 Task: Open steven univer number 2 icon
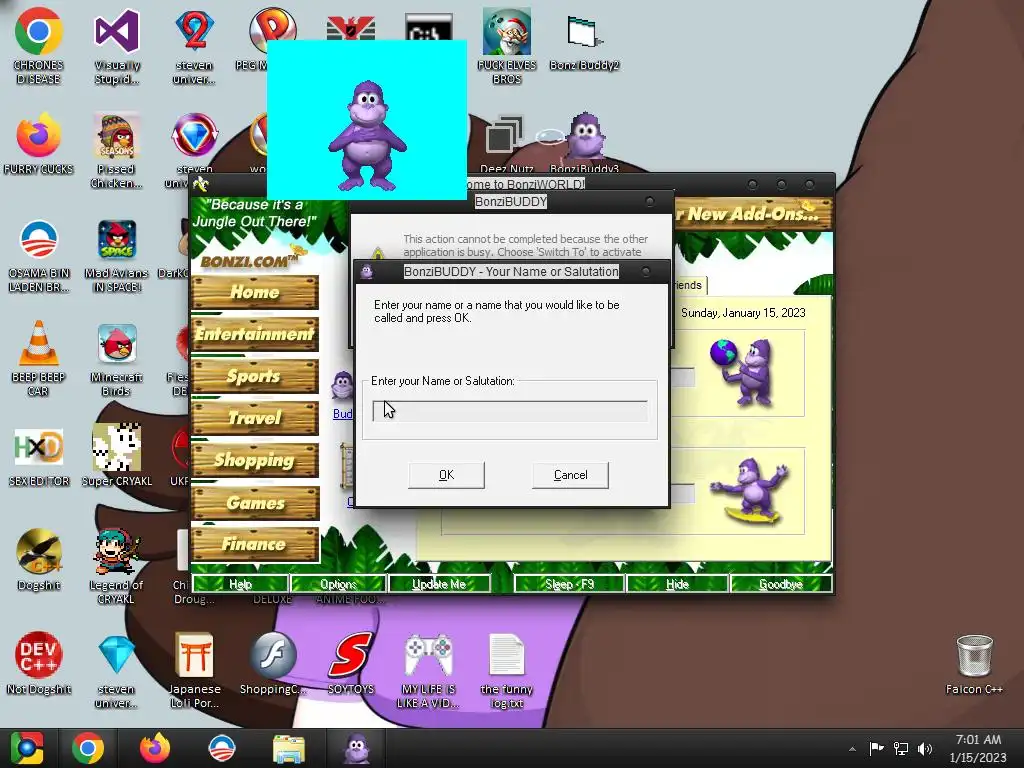point(194,46)
